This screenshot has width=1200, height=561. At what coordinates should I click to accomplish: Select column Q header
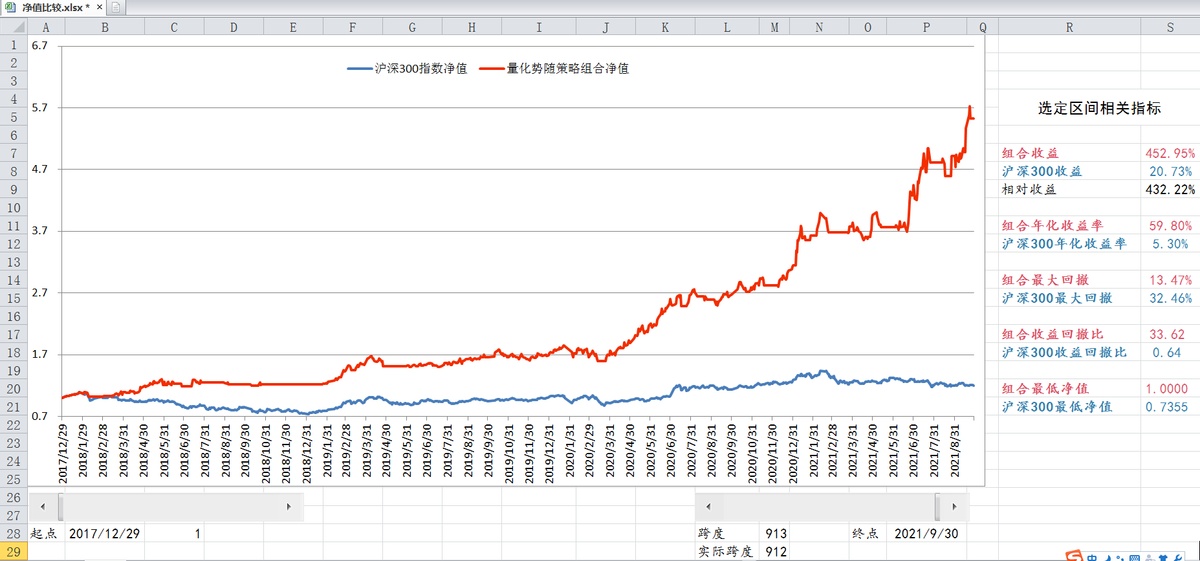click(x=983, y=27)
